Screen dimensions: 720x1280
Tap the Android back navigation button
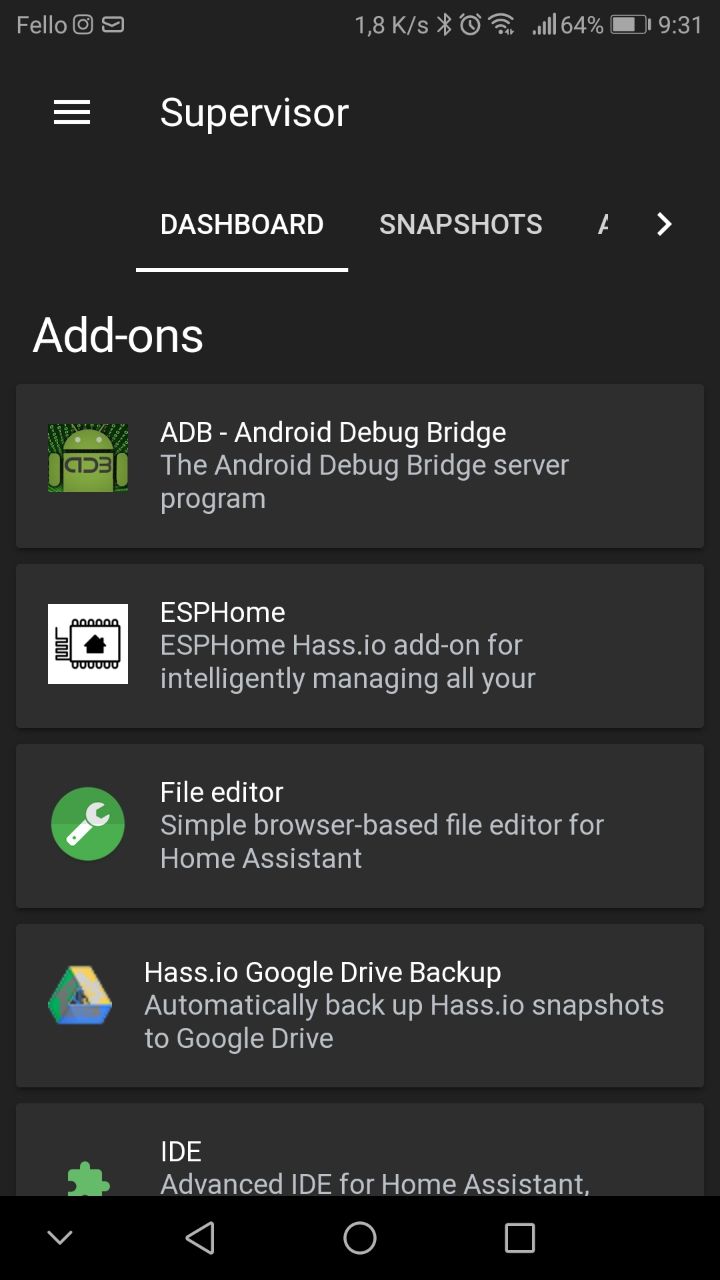(200, 1238)
